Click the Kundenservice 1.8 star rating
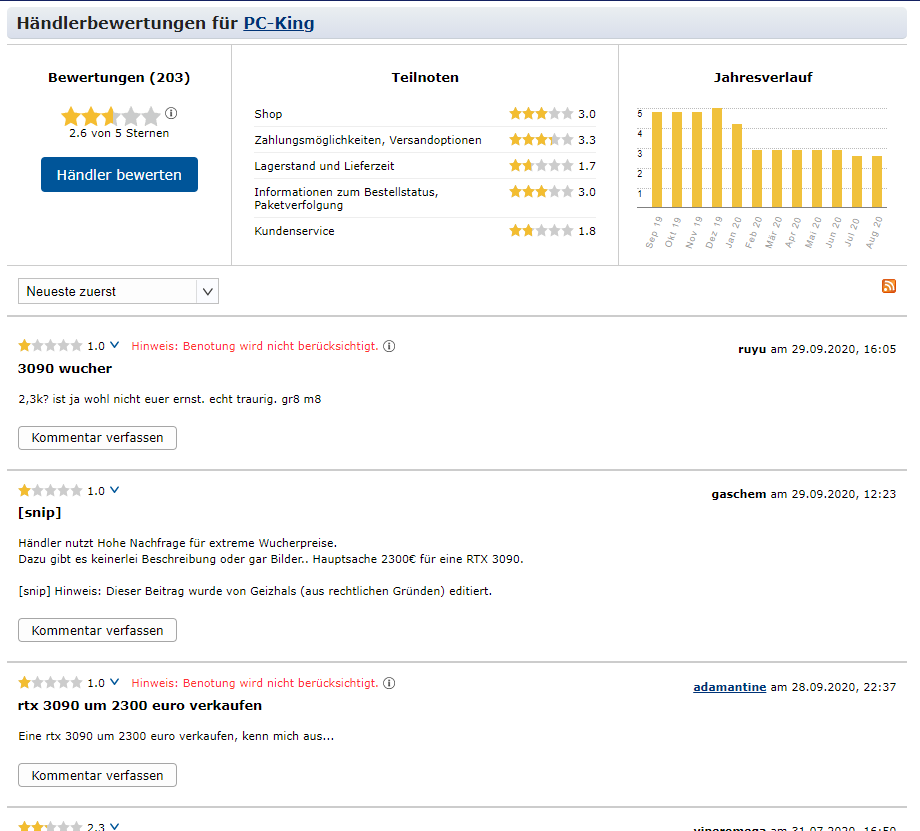This screenshot has width=920, height=831. [541, 231]
